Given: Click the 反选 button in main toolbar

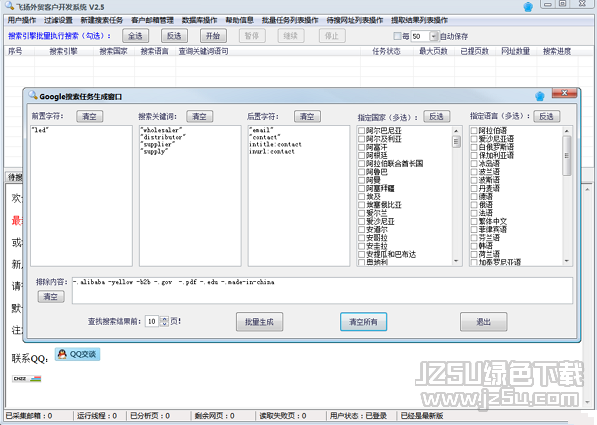Looking at the screenshot, I should [x=174, y=36].
